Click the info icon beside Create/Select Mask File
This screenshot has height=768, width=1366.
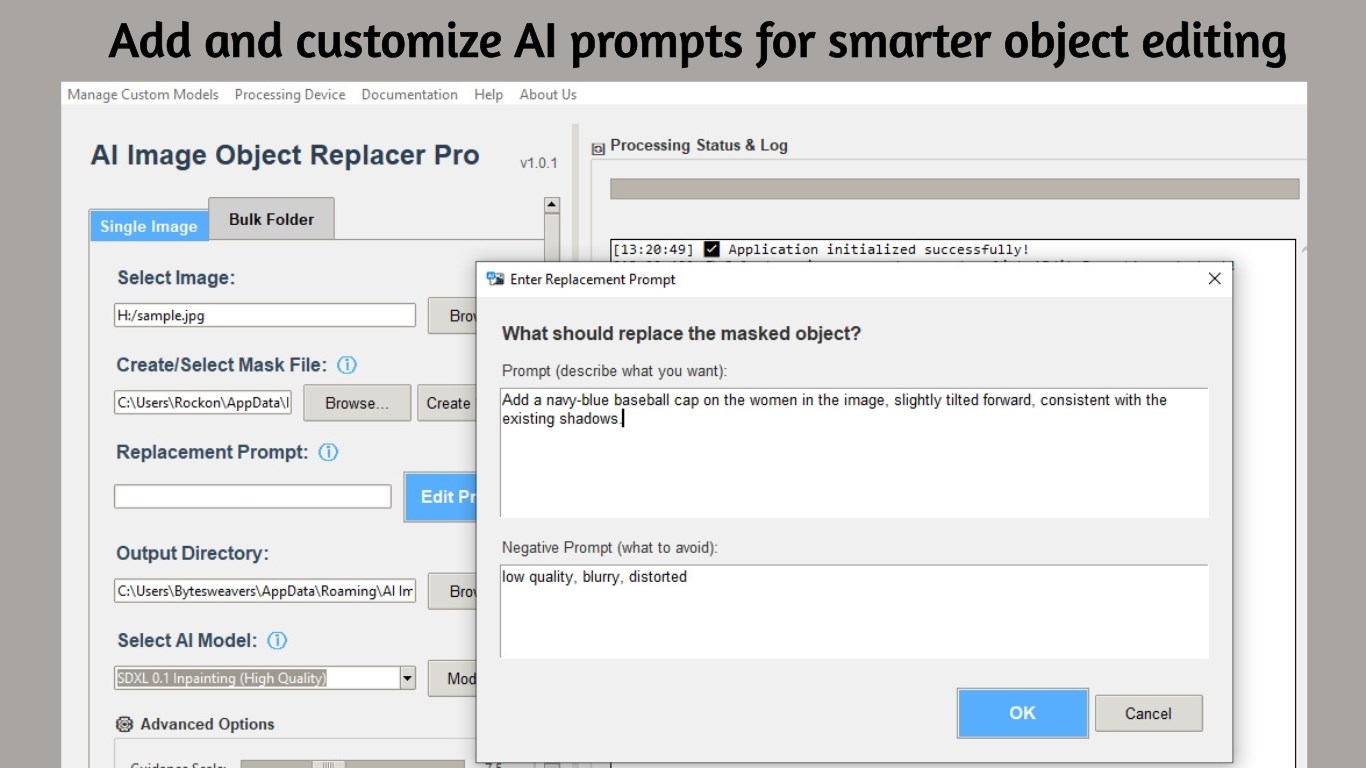pos(347,365)
